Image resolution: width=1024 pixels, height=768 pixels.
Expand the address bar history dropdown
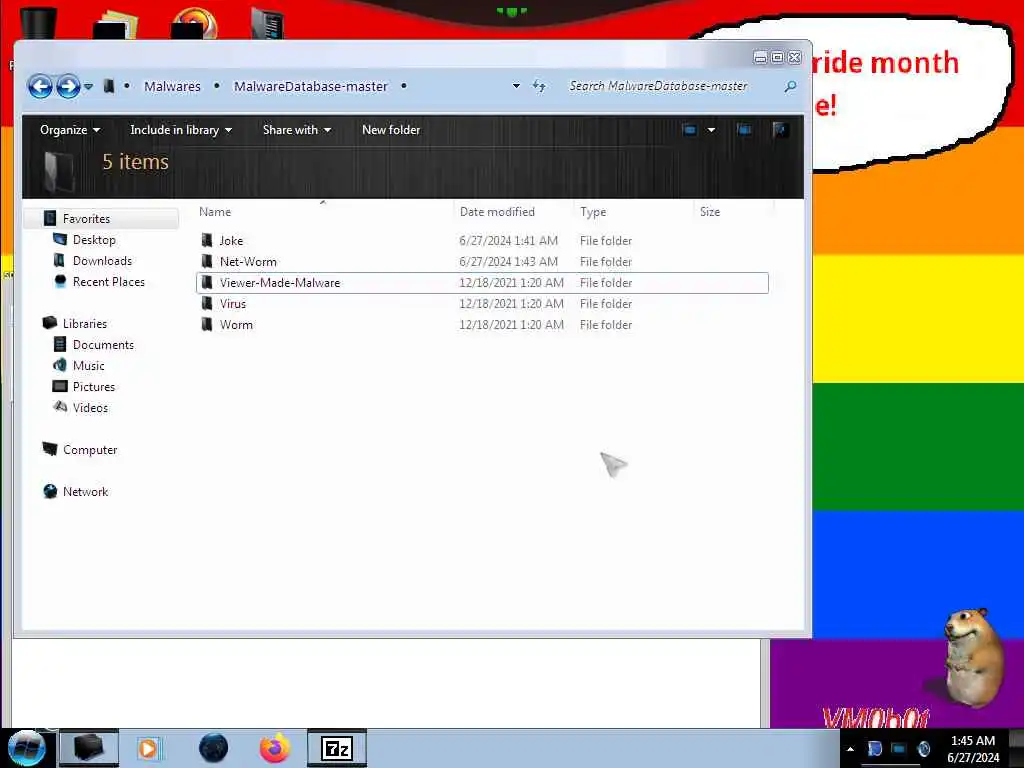[x=516, y=86]
